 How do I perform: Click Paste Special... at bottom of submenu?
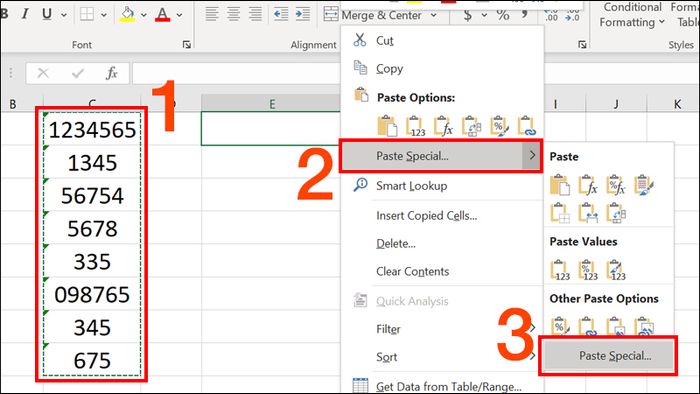pyautogui.click(x=608, y=356)
